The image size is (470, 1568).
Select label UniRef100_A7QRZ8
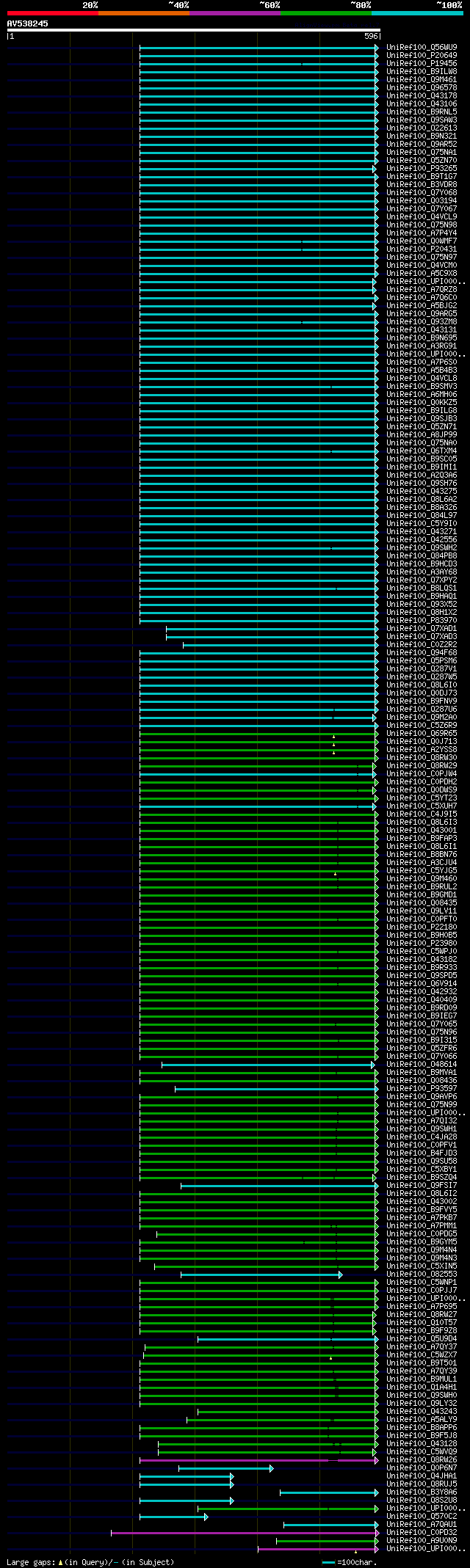pyautogui.click(x=422, y=289)
